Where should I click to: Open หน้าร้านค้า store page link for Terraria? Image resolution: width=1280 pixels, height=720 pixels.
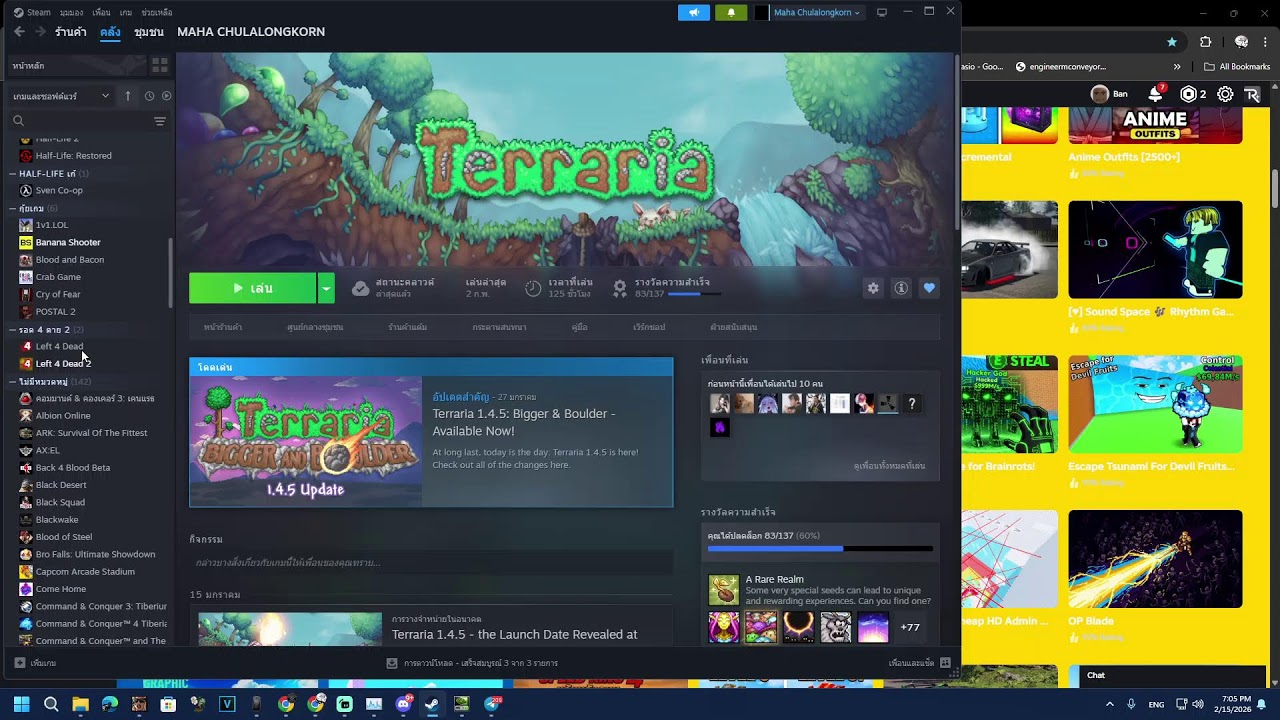[x=223, y=327]
